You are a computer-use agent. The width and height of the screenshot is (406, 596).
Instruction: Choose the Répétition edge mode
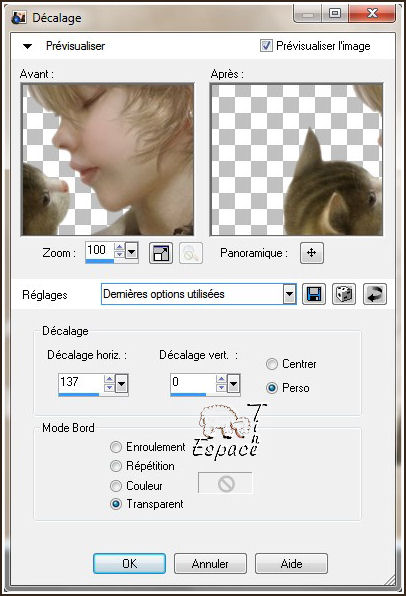(116, 466)
